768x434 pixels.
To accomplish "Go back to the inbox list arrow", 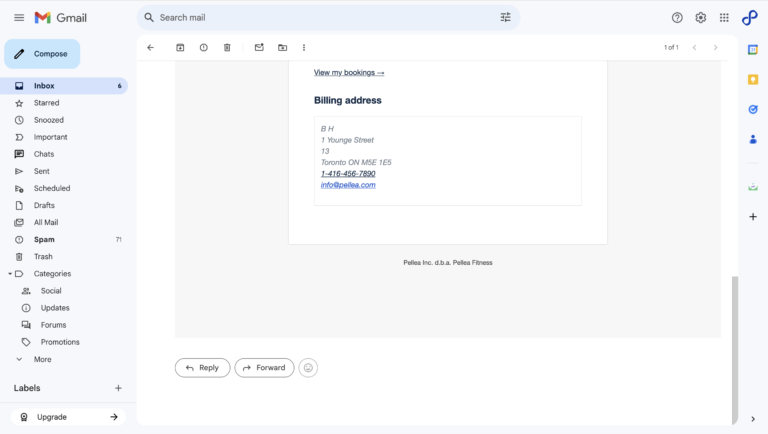I will tap(151, 47).
